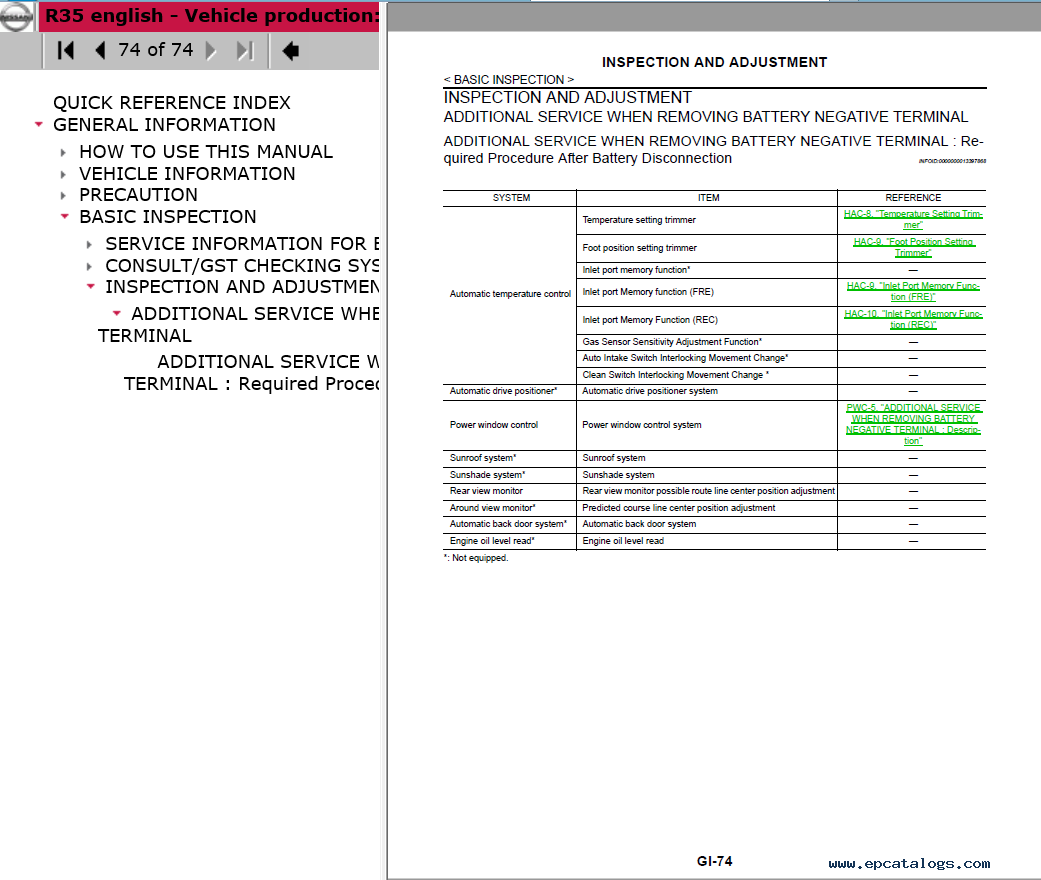Expand the PRECAUTION node
The height and width of the screenshot is (880, 1041).
click(x=64, y=195)
